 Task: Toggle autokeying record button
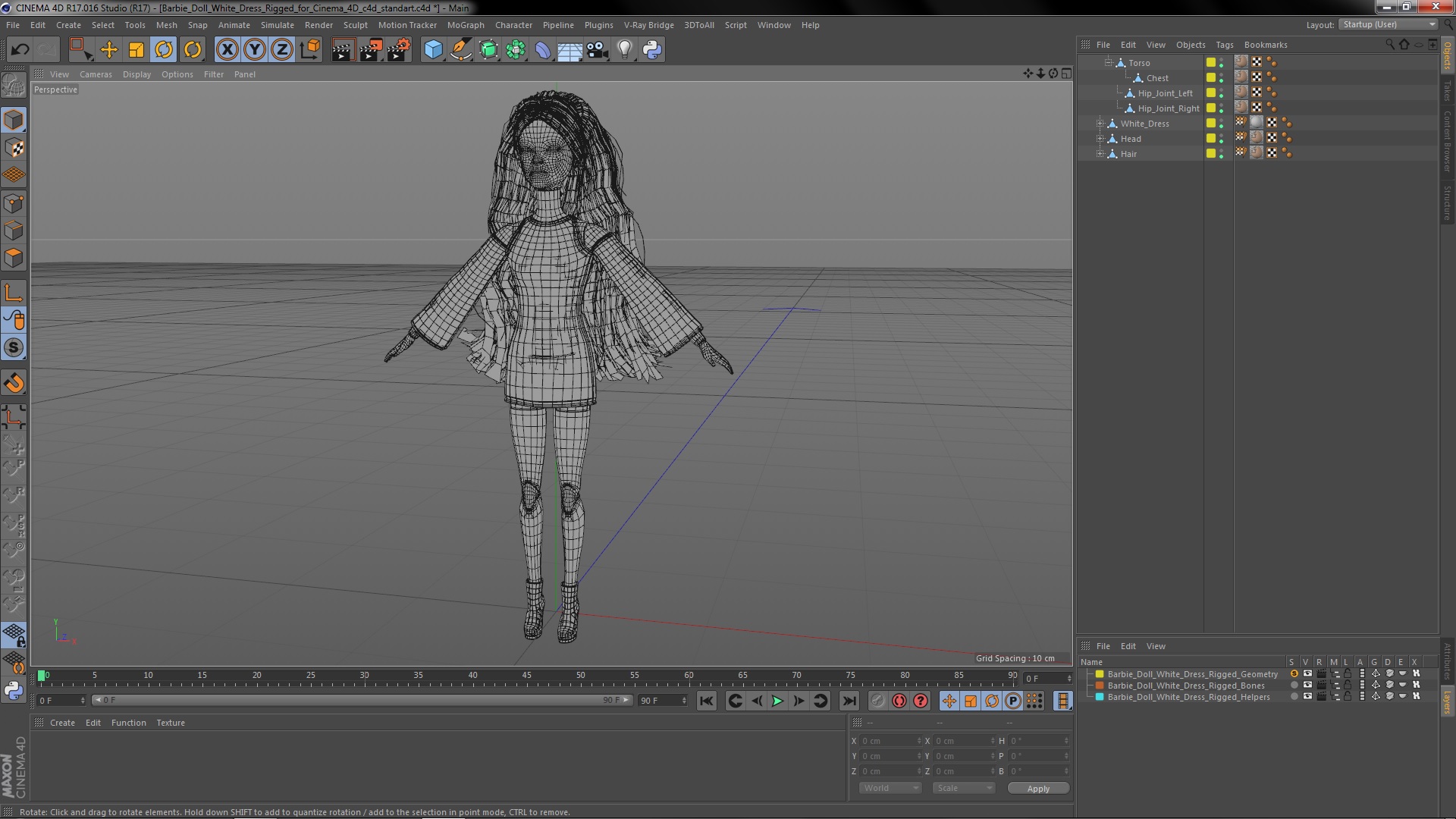point(899,701)
